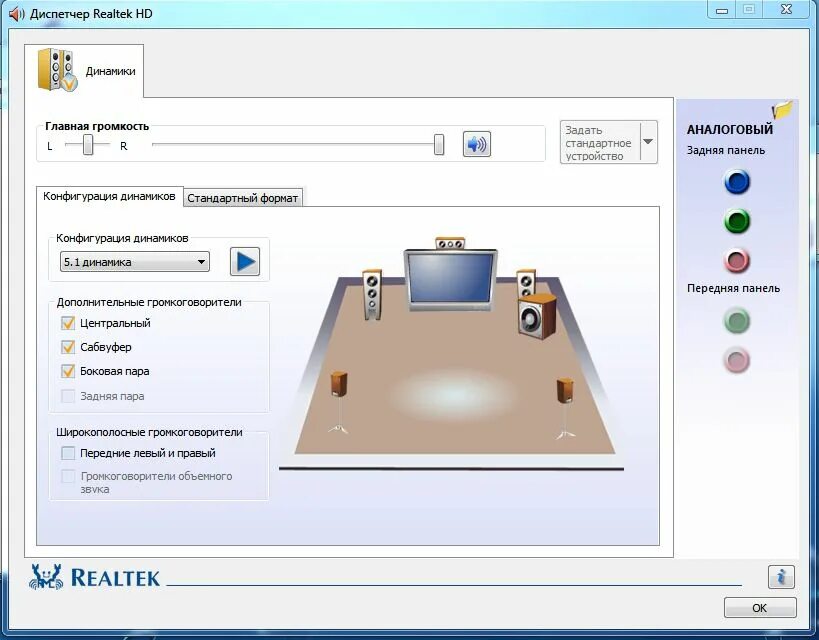Uncheck the Центральный speaker checkbox
Screen dimensions: 819x640
[x=68, y=323]
